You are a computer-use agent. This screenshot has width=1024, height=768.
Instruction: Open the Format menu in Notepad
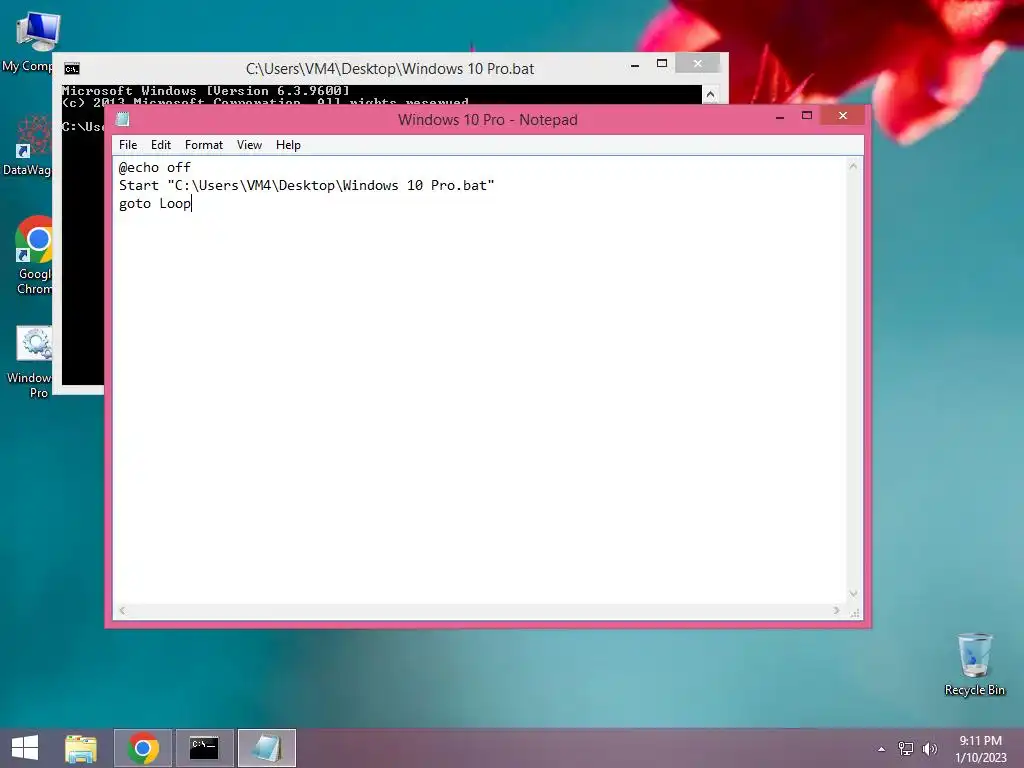[204, 145]
